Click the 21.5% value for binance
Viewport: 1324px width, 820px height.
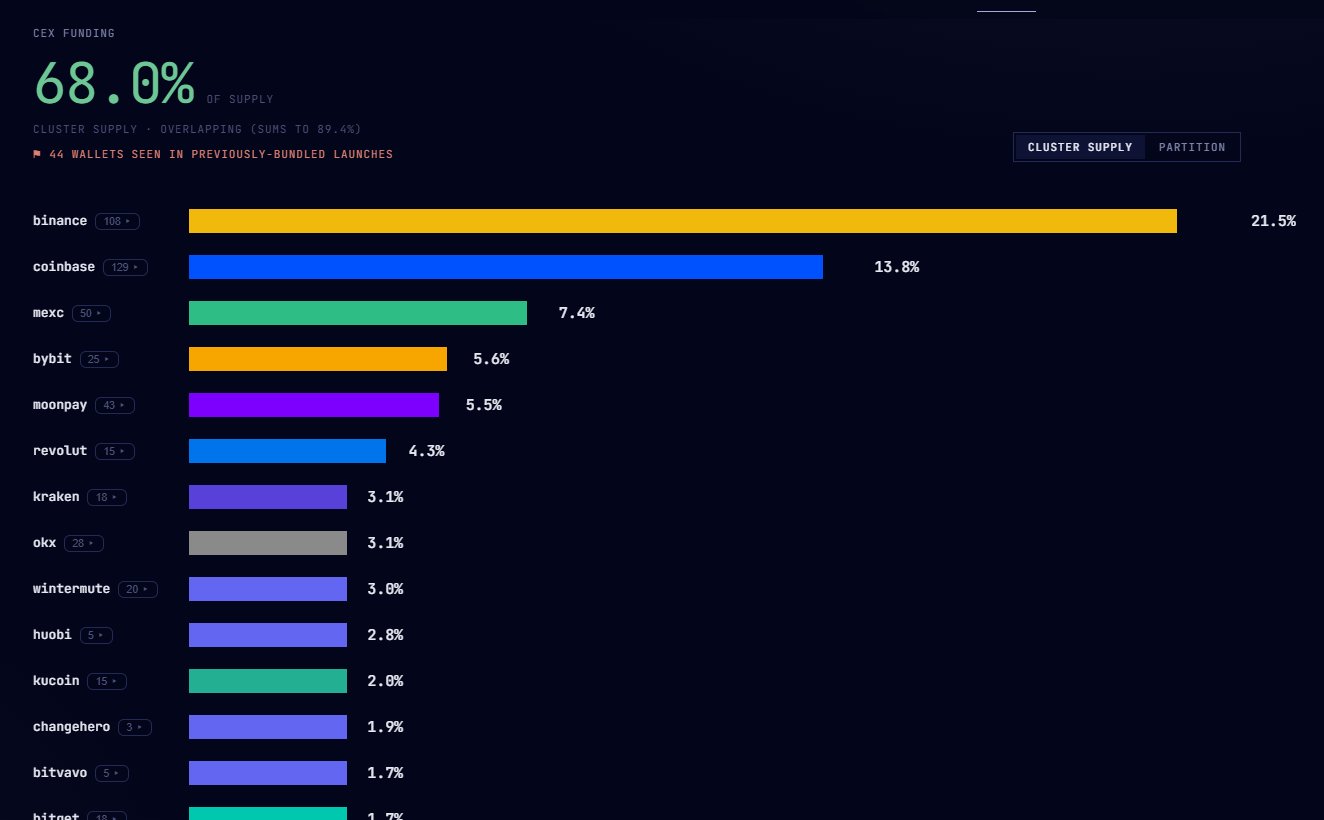pyautogui.click(x=1273, y=221)
